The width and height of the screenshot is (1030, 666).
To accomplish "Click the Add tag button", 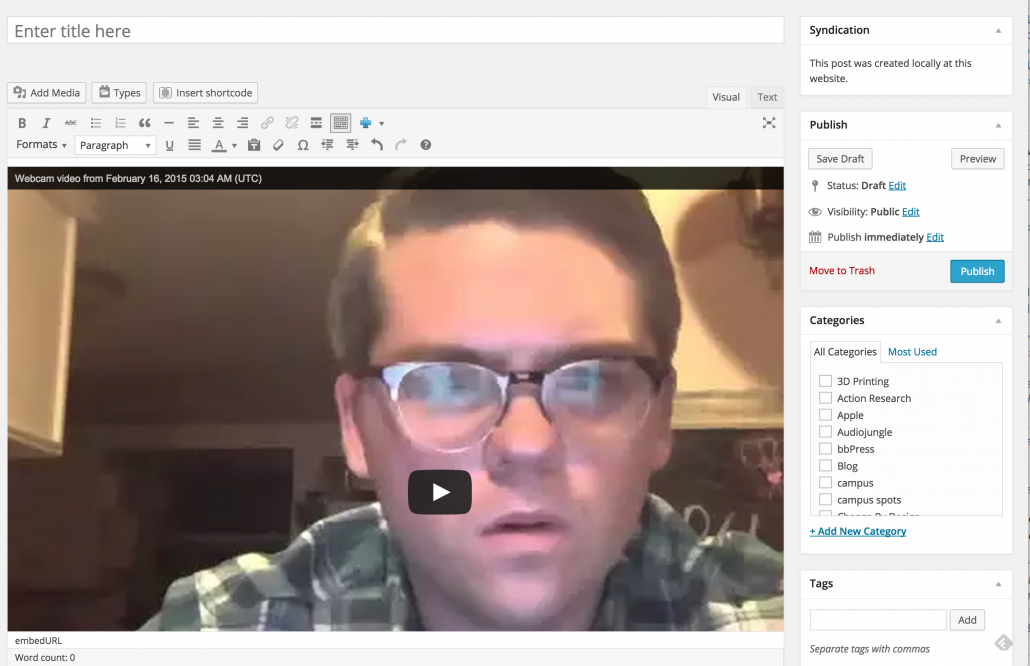I will 967,620.
